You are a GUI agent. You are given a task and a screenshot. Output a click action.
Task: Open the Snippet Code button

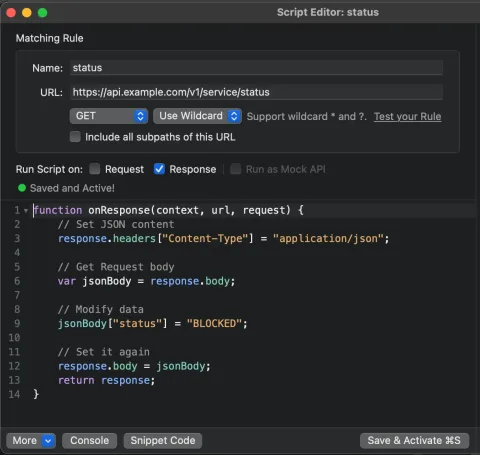click(x=163, y=441)
